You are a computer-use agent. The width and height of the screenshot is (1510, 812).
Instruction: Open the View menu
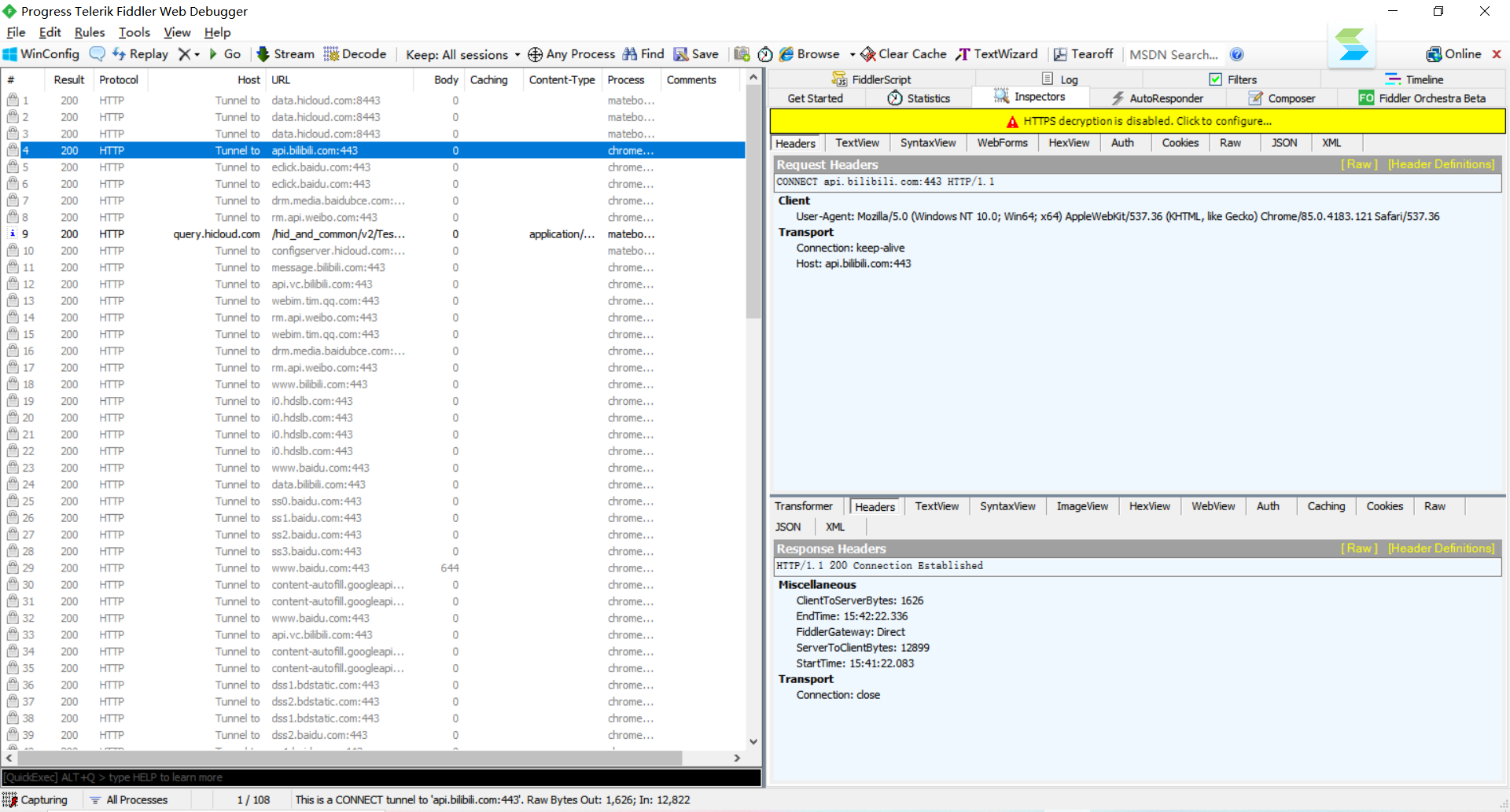[x=177, y=32]
